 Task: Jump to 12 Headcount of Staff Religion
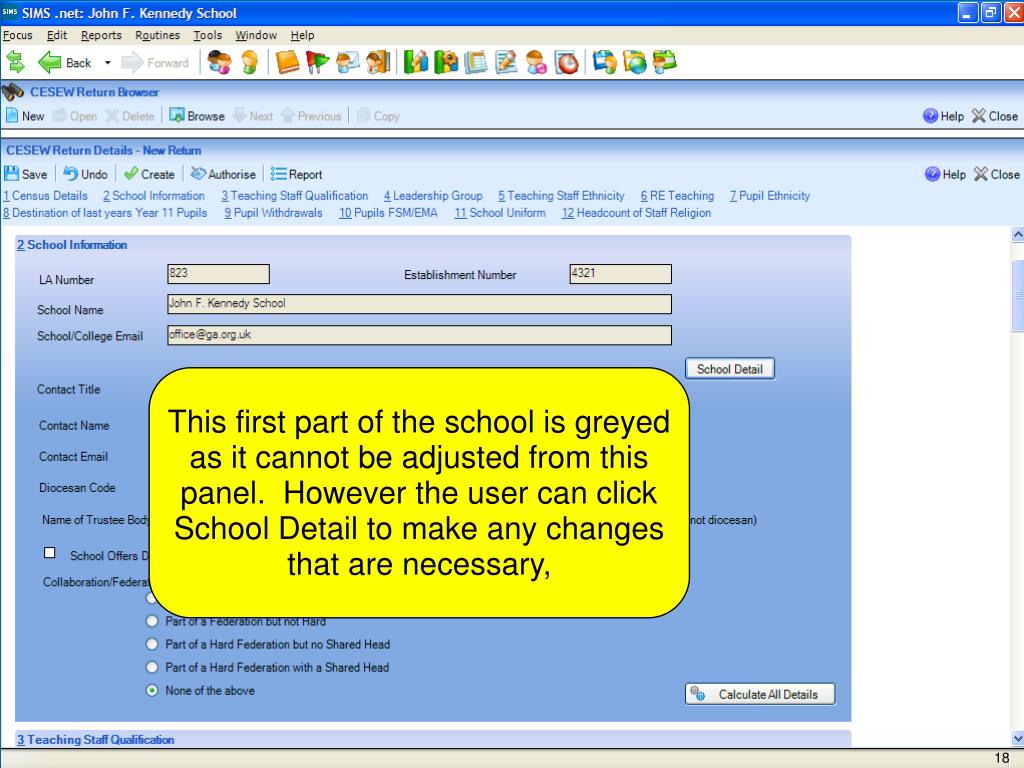coord(637,213)
